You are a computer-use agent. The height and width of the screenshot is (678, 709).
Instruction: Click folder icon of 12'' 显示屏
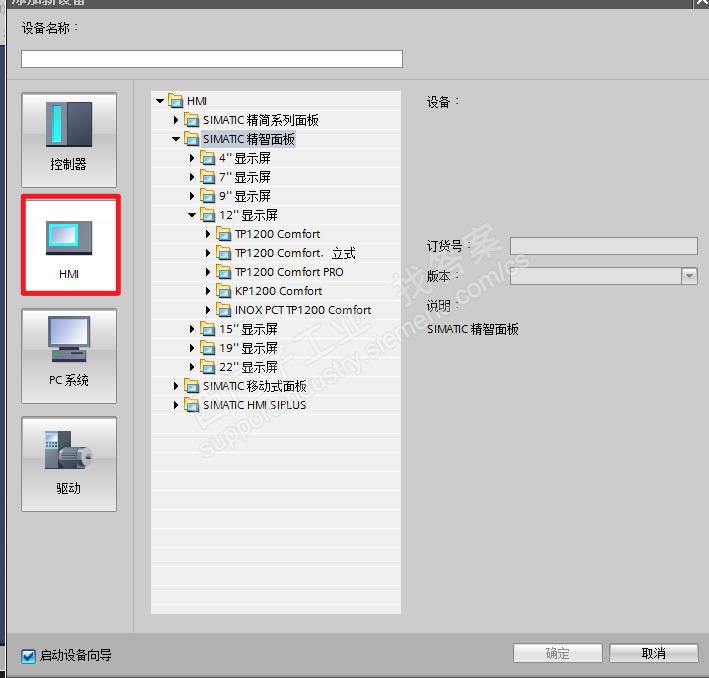208,215
